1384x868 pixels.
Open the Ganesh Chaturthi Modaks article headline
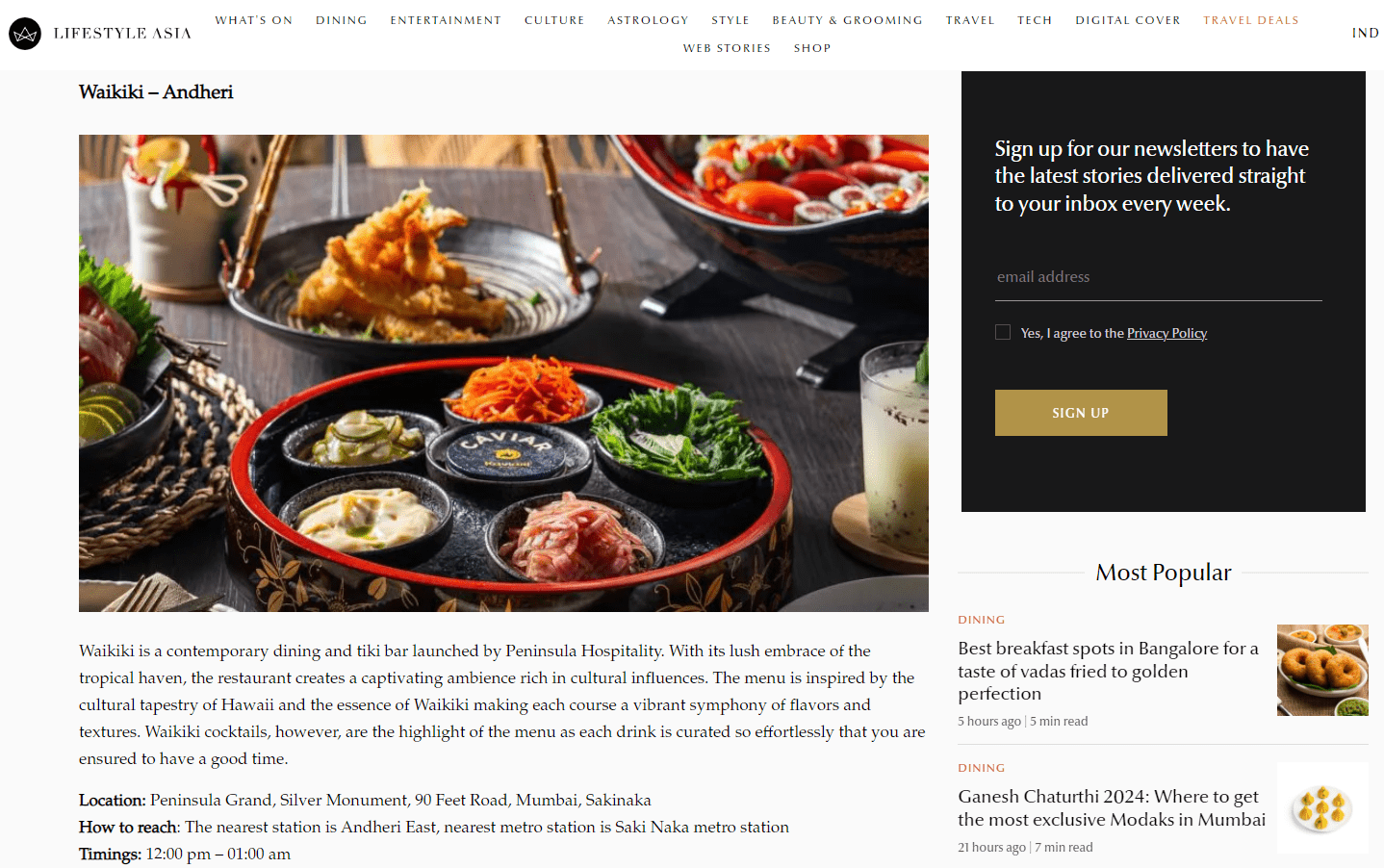point(1112,808)
